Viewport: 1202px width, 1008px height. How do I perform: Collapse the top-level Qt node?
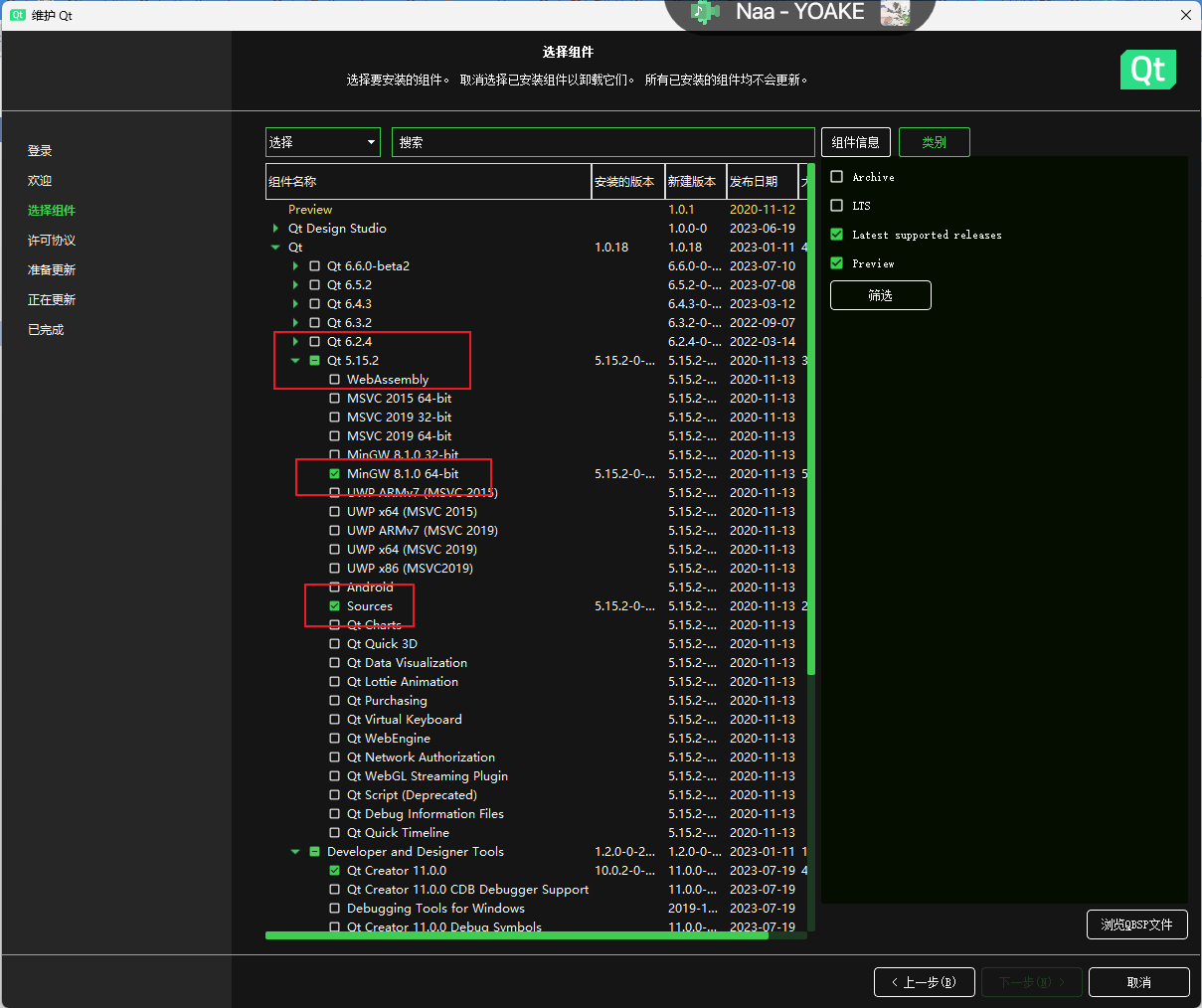click(x=275, y=248)
